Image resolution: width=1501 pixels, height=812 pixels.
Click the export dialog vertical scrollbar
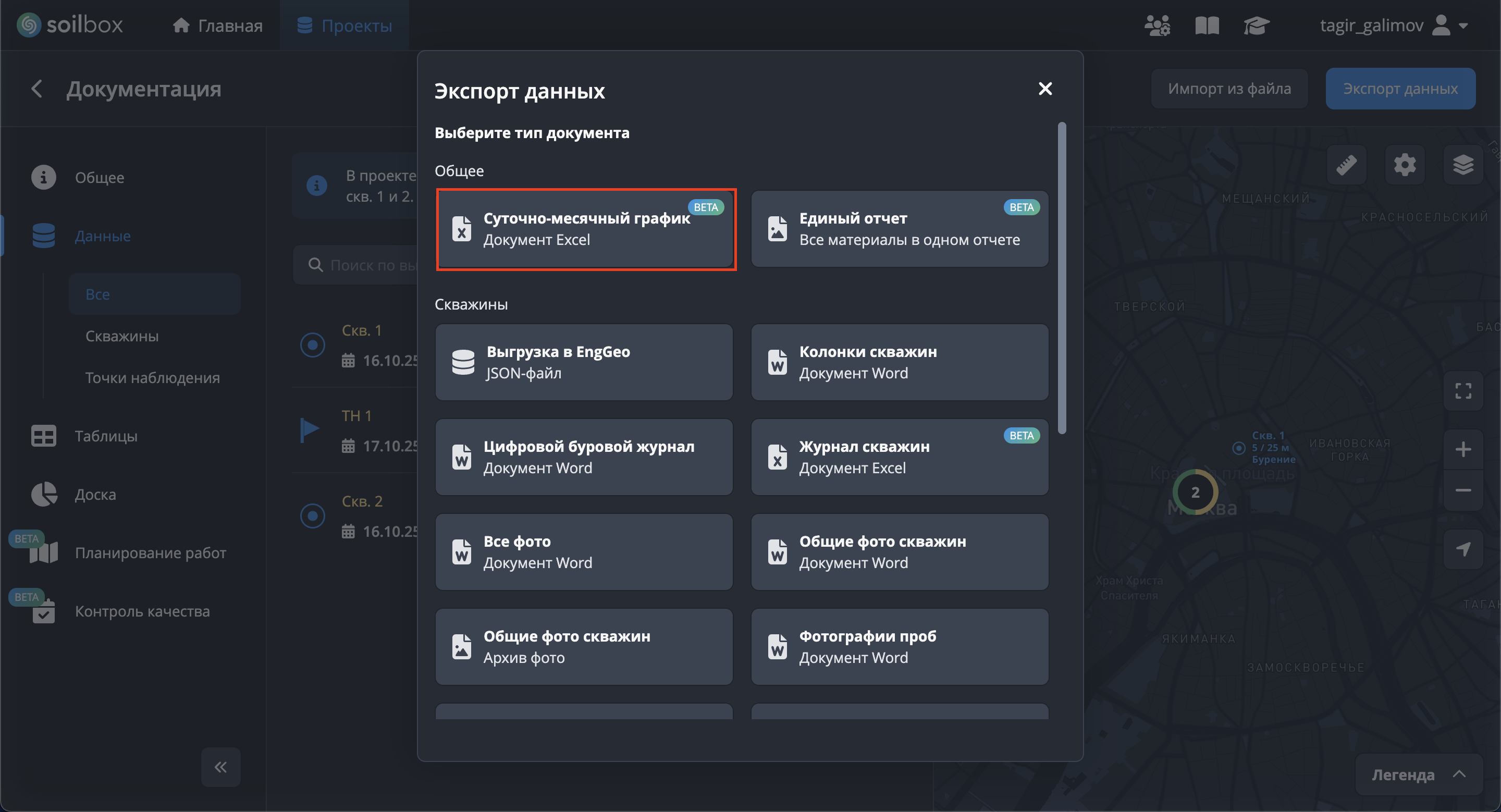click(1062, 278)
